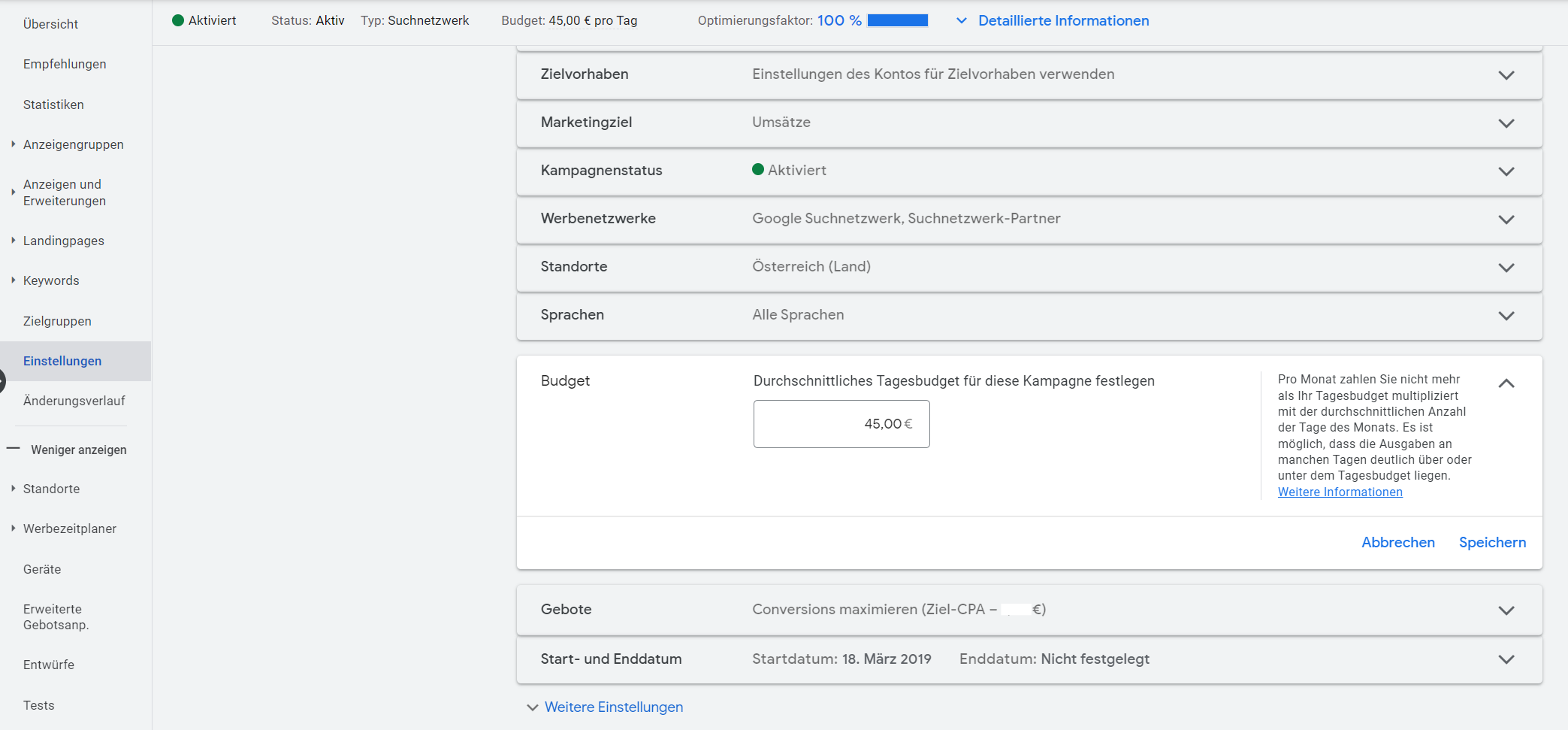Expand the Standorte settings row chevron
The width and height of the screenshot is (1568, 730).
coord(1506,268)
